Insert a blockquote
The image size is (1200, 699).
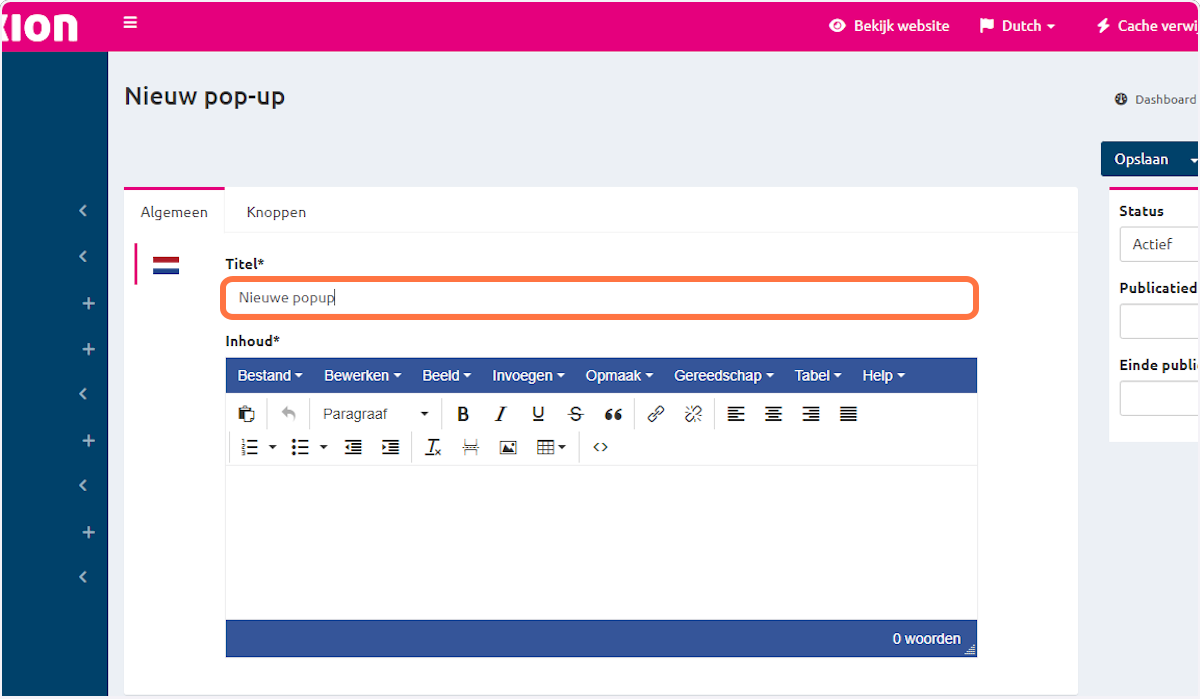[x=613, y=414]
